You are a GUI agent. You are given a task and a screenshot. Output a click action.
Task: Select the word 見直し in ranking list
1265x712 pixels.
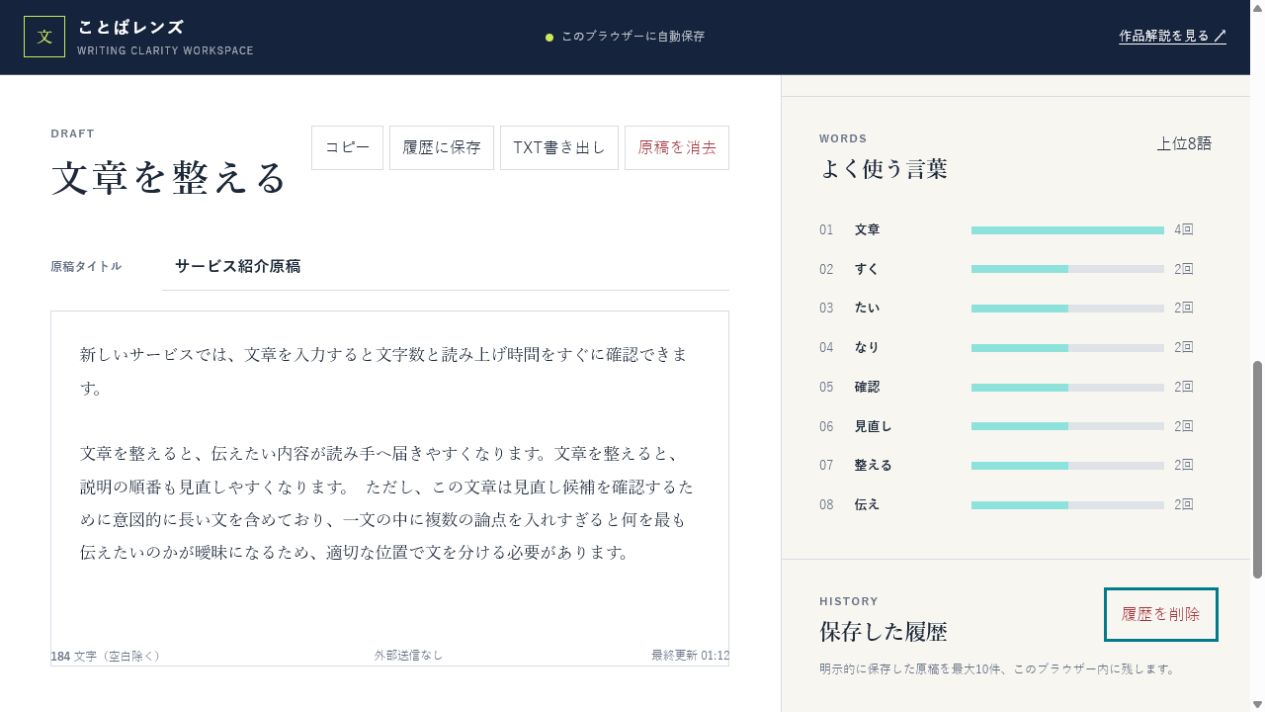point(873,426)
